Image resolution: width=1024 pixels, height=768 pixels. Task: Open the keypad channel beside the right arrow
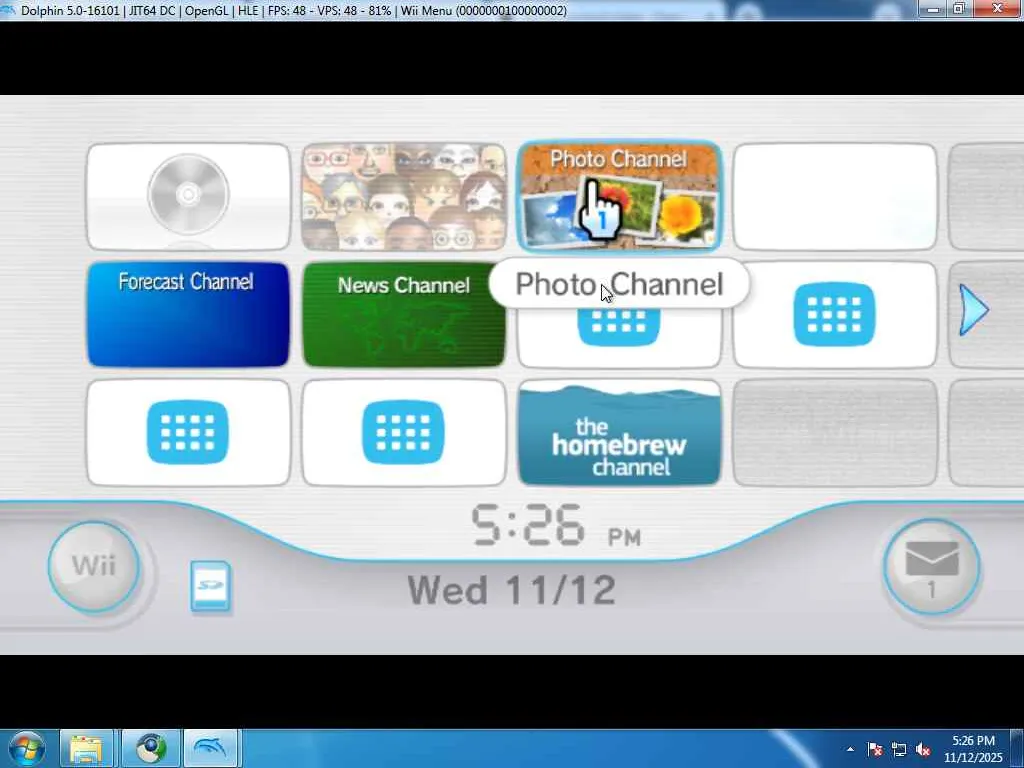pos(835,314)
